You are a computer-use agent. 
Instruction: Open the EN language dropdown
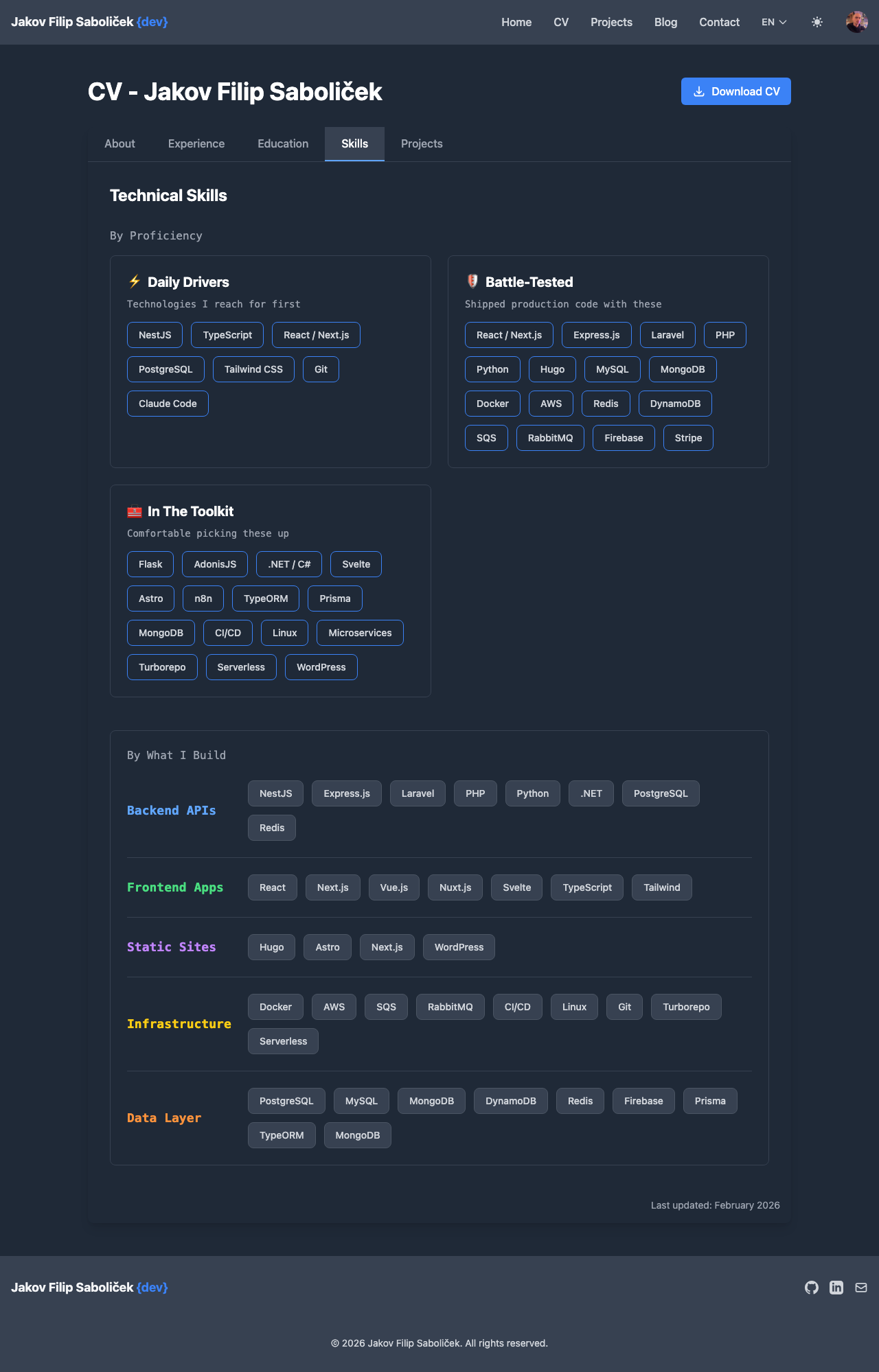pyautogui.click(x=774, y=22)
